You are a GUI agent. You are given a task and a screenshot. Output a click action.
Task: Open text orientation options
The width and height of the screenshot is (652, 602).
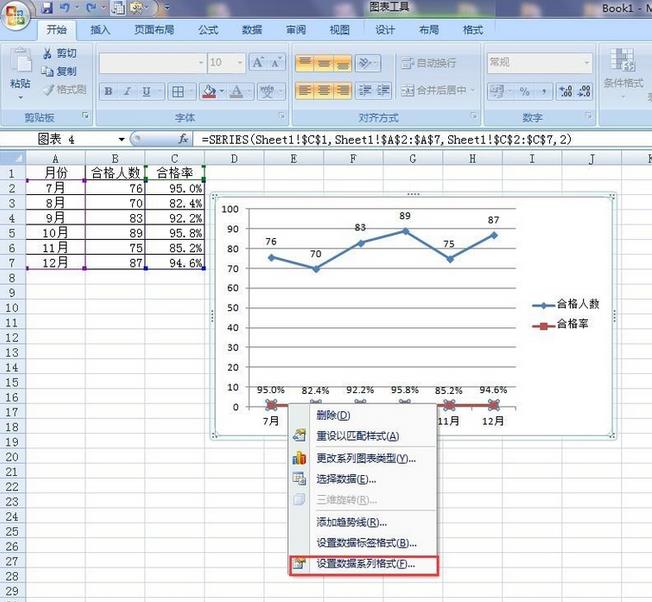click(x=367, y=63)
